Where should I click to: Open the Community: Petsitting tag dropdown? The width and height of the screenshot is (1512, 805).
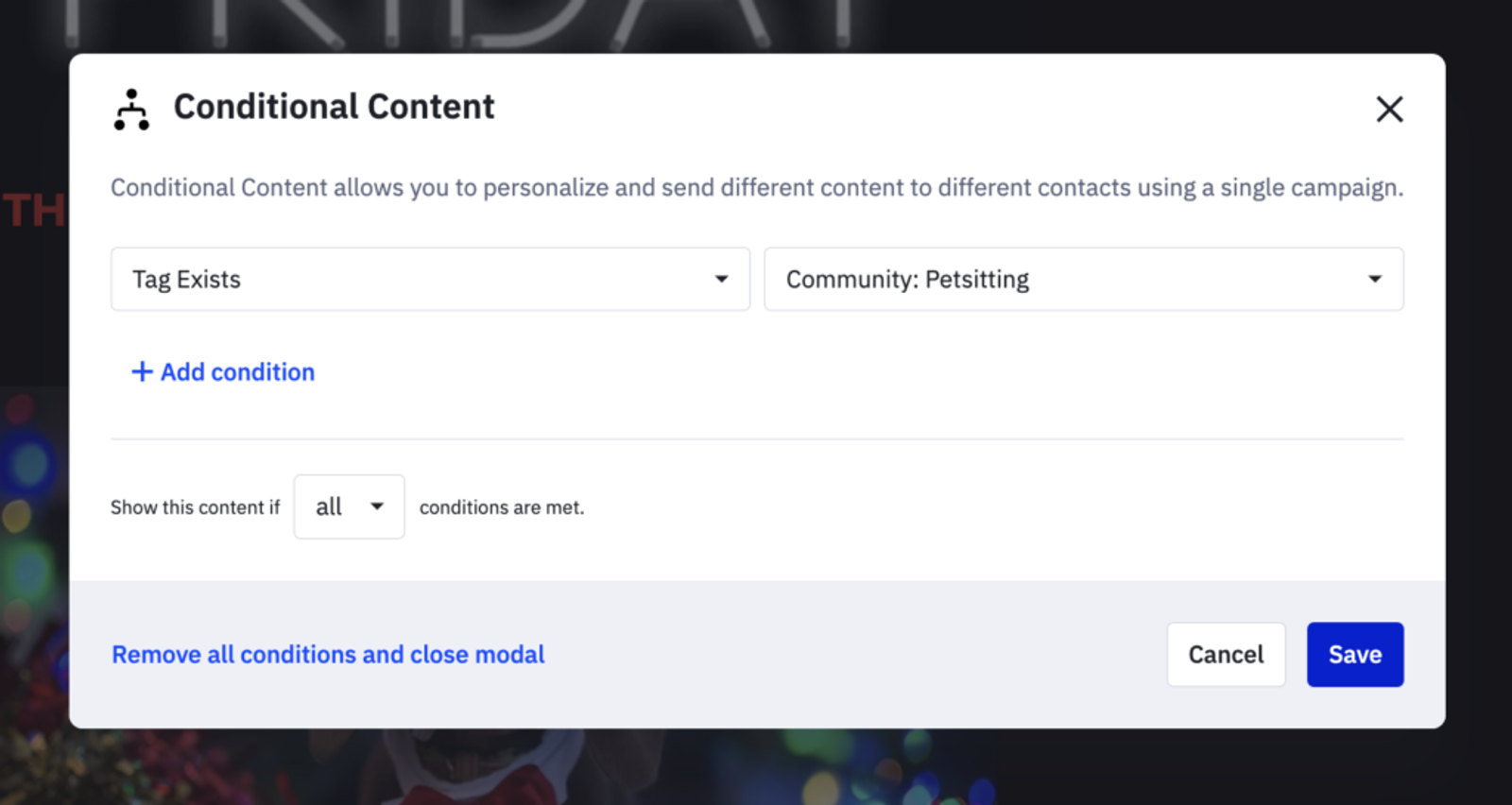click(x=1083, y=280)
